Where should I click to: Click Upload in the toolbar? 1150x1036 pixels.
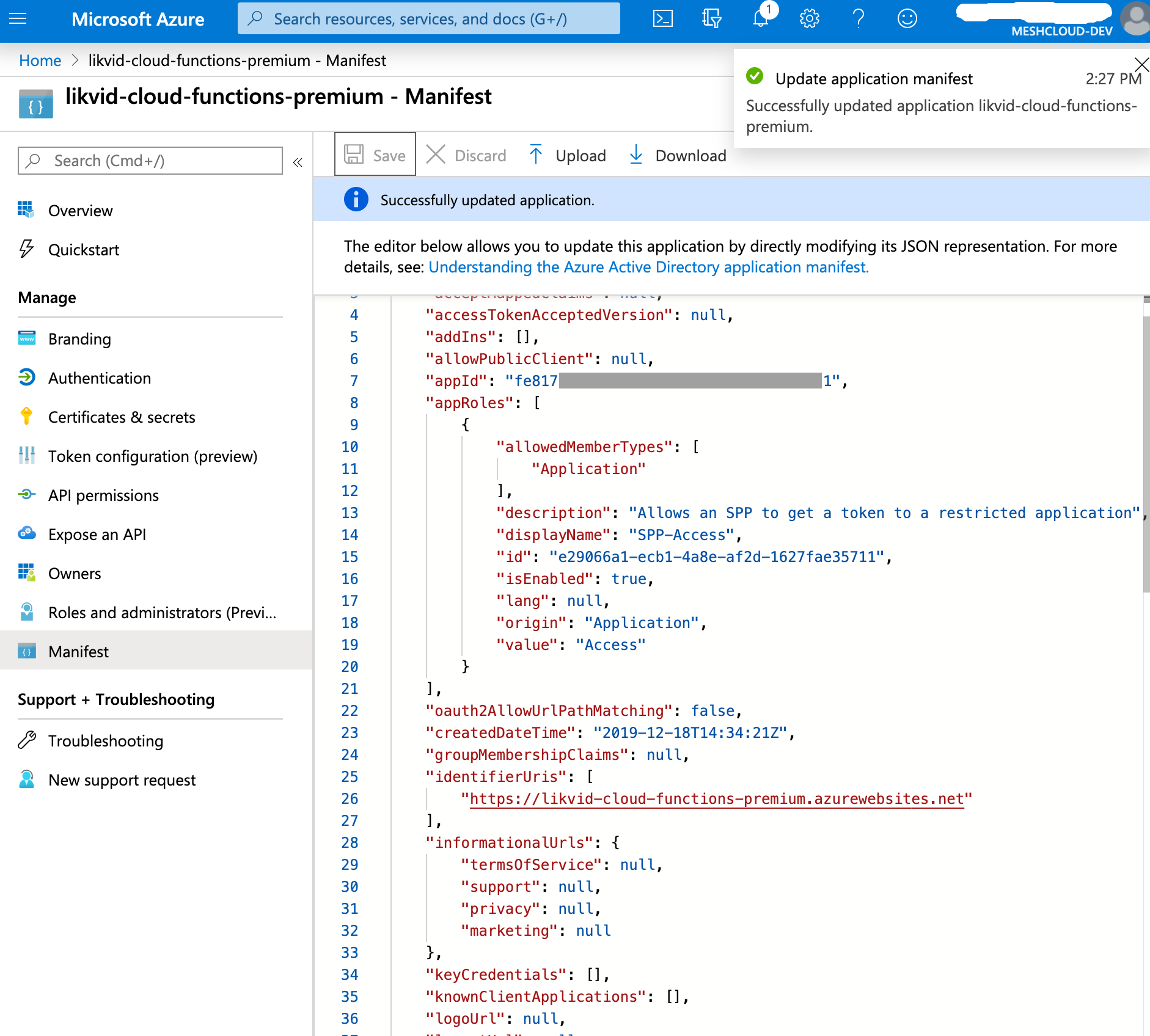(x=568, y=155)
